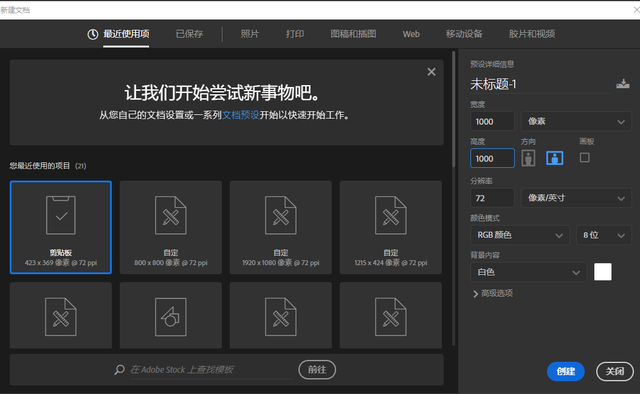Pick the 自定 800 x 800 preset
The height and width of the screenshot is (394, 640).
click(x=171, y=227)
